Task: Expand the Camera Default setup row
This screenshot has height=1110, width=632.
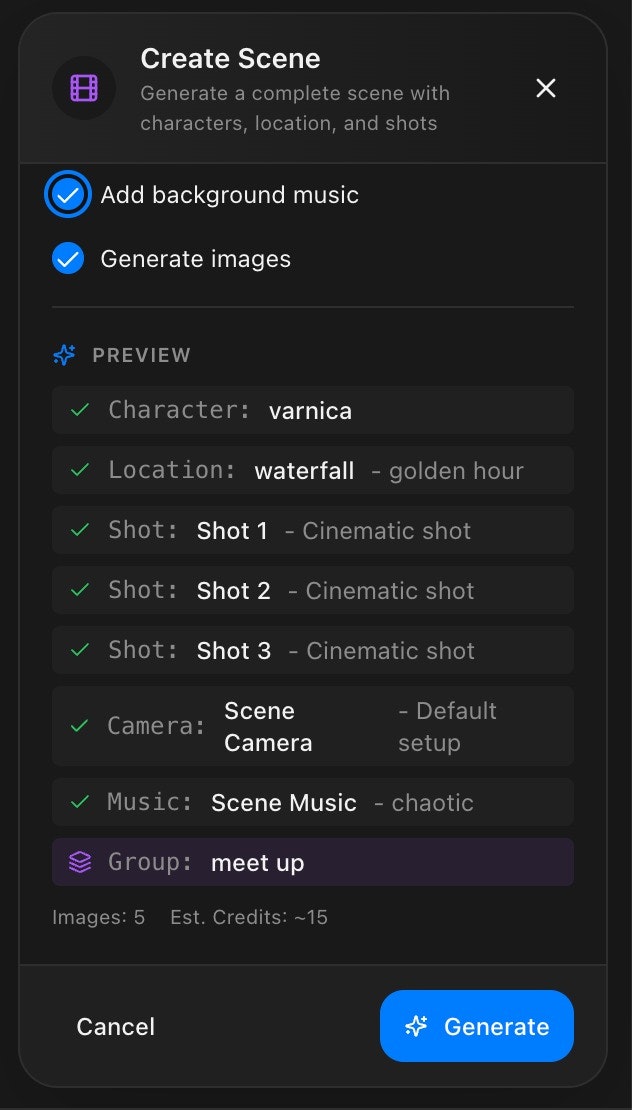Action: 312,726
